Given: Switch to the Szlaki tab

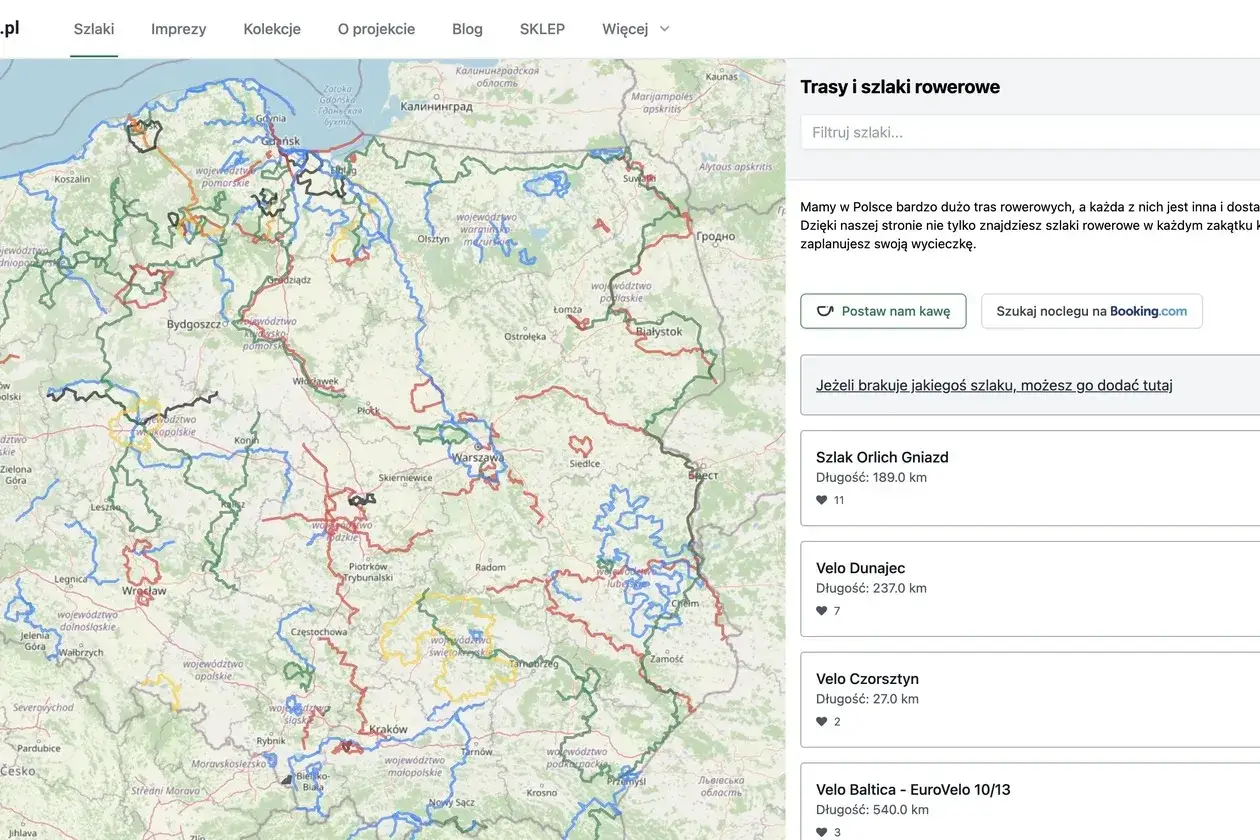Looking at the screenshot, I should [x=93, y=29].
